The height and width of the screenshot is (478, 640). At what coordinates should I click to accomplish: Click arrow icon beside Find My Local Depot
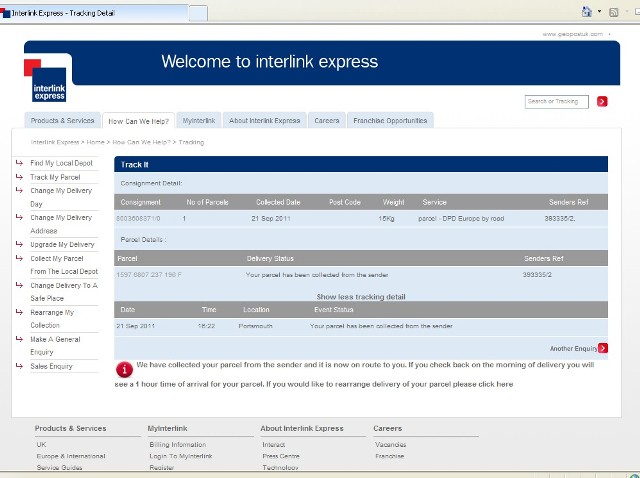tap(19, 163)
